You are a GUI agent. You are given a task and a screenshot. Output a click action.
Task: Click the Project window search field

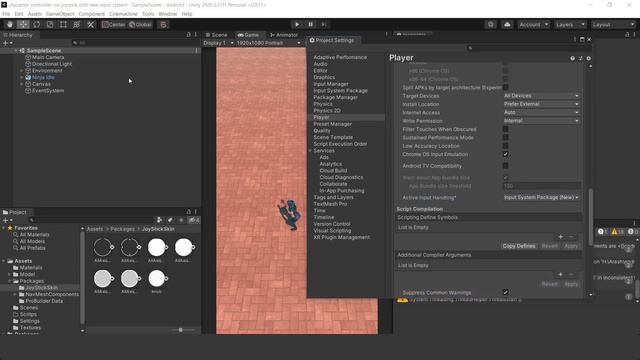click(x=92, y=220)
